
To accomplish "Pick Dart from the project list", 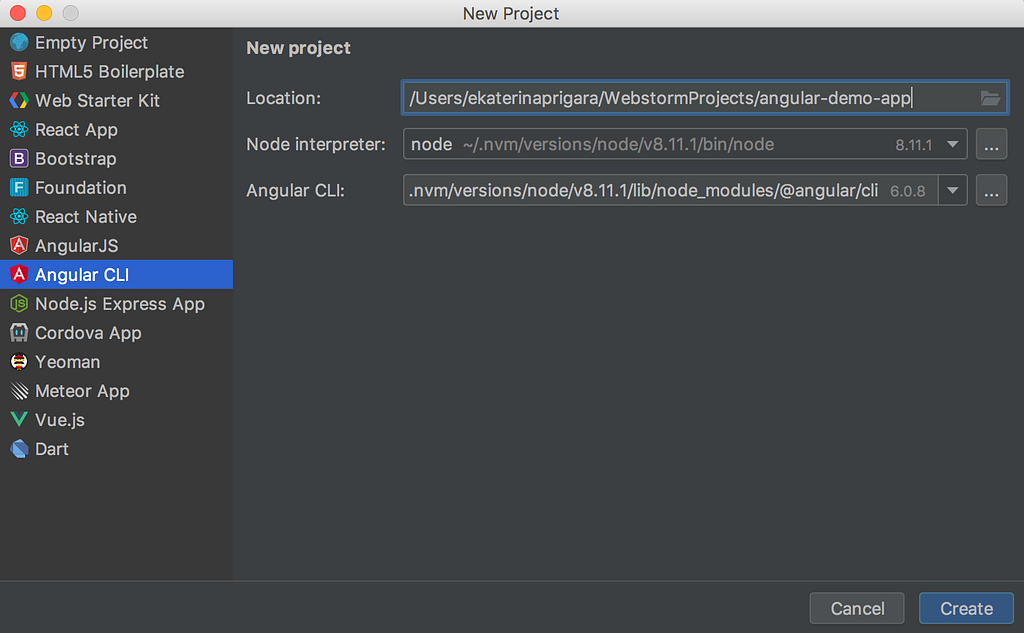I will coord(52,449).
